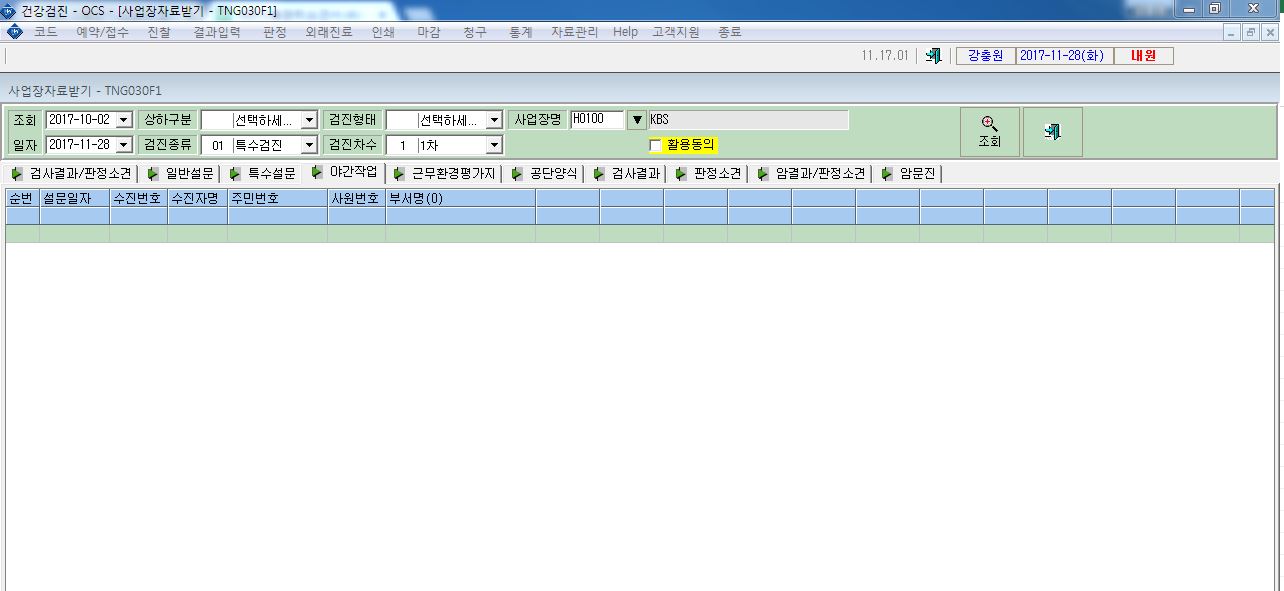
Task: Open the 검진차수 1차 dropdown
Action: click(493, 146)
